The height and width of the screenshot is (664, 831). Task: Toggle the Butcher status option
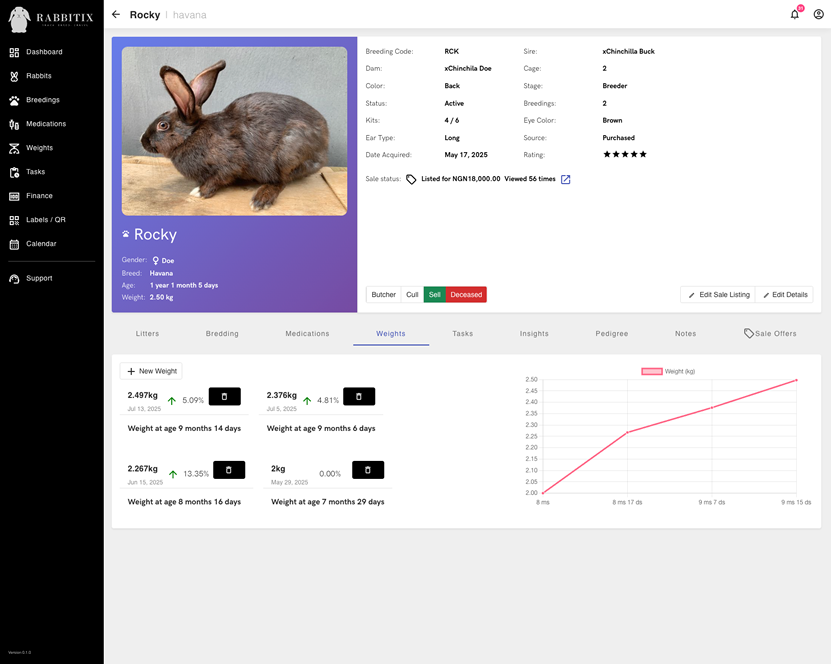383,295
